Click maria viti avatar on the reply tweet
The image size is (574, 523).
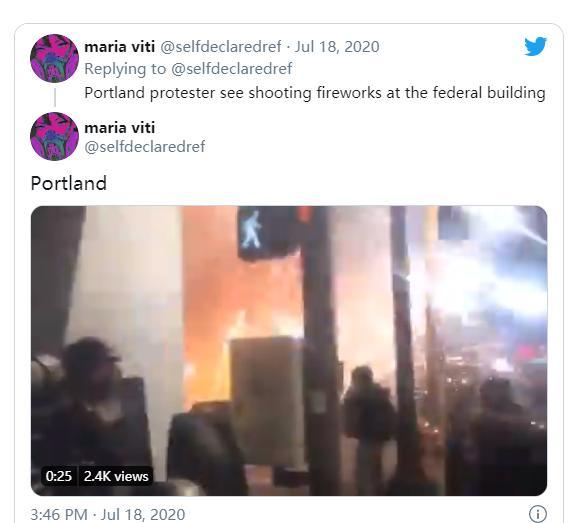click(55, 59)
